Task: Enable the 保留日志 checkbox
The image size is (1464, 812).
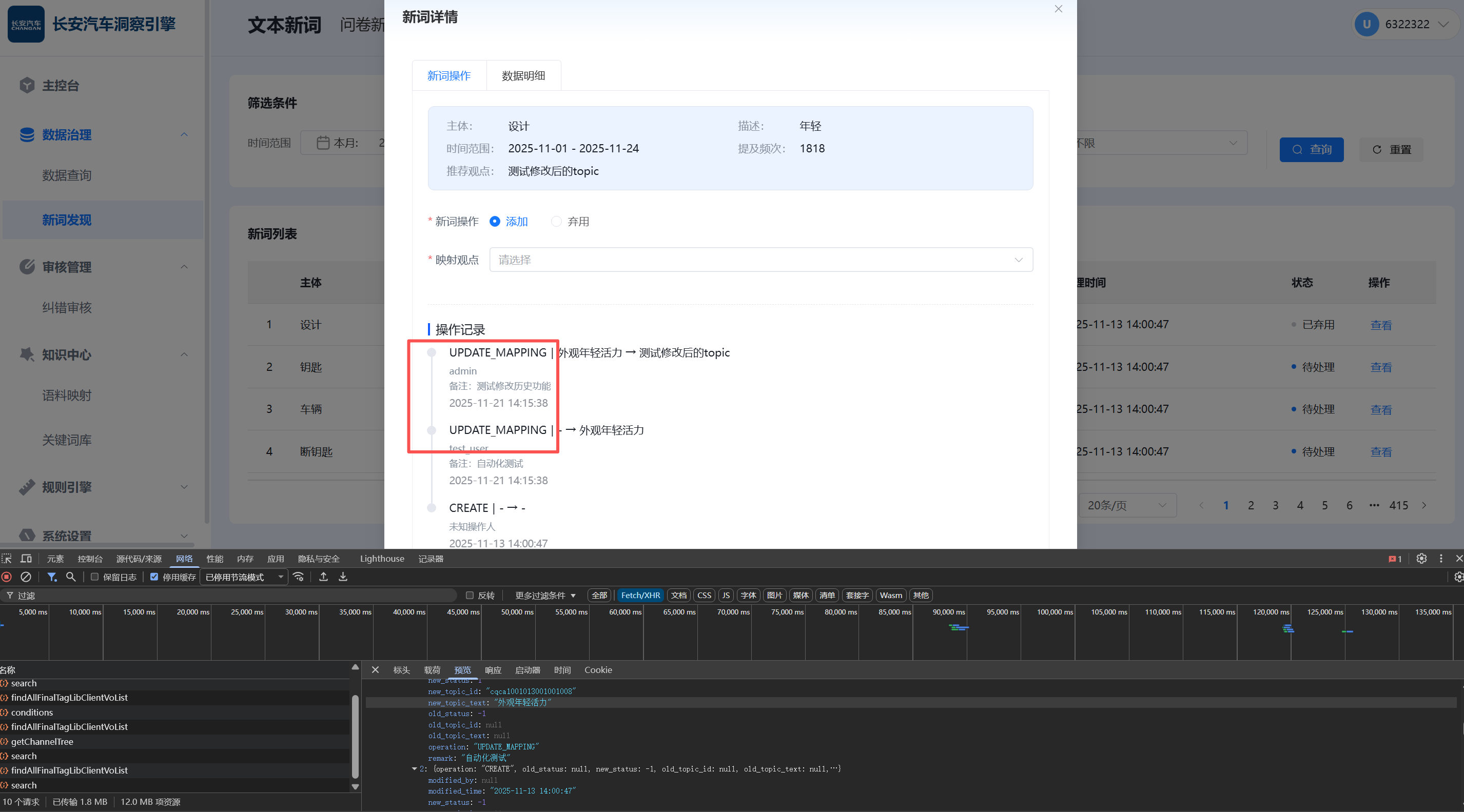Action: (95, 577)
